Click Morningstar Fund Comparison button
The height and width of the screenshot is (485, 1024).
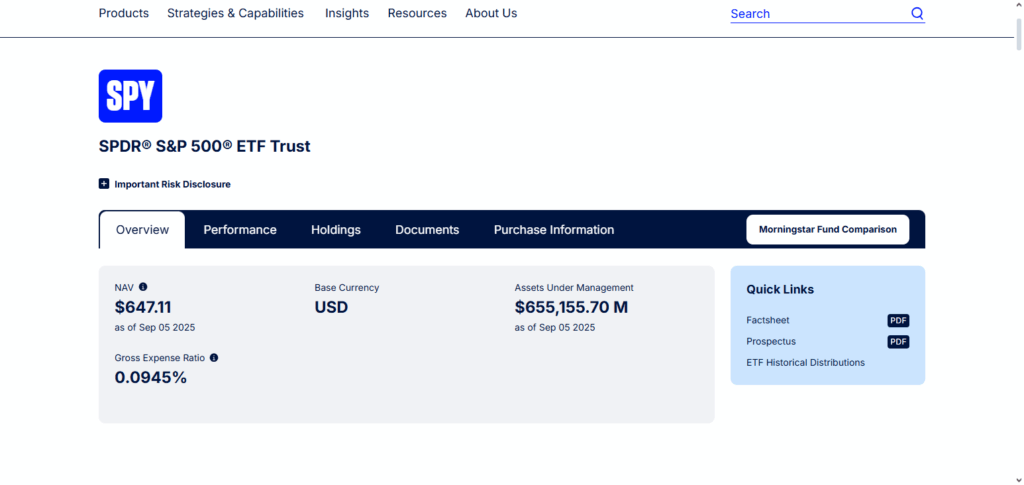point(827,230)
